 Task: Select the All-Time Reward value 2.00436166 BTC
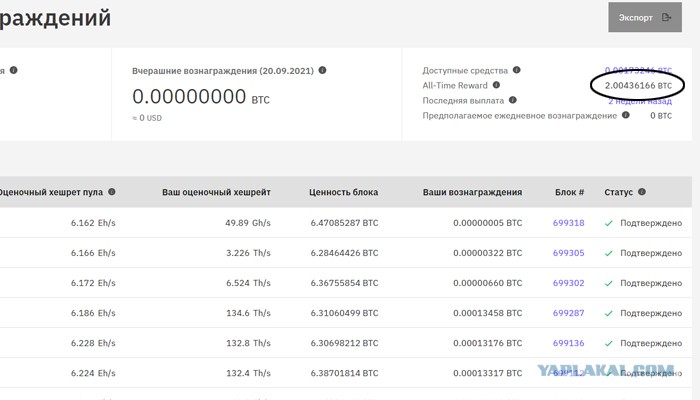(x=638, y=85)
